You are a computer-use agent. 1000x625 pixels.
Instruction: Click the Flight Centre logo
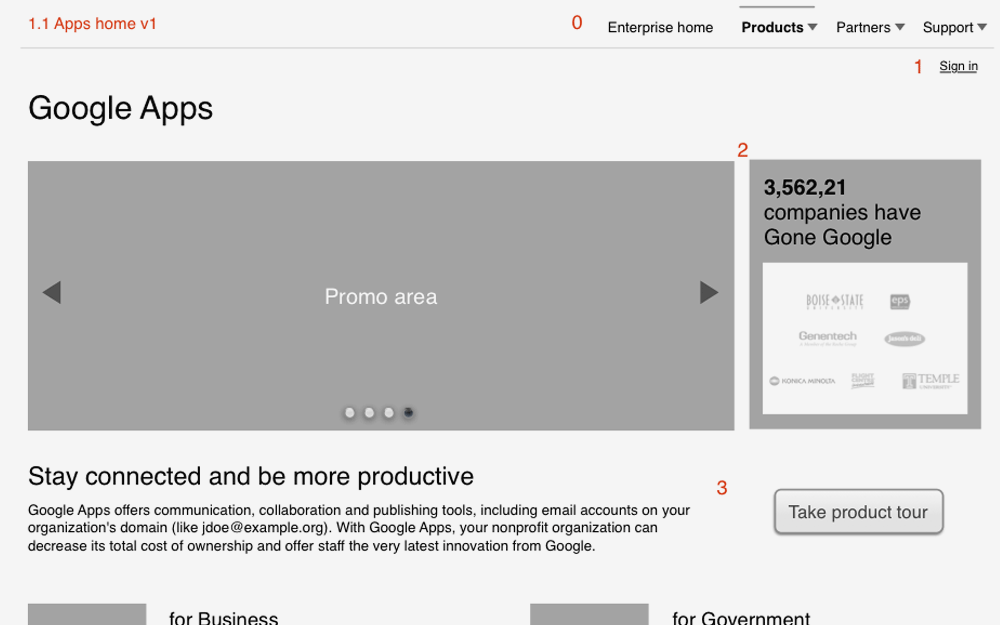(x=863, y=380)
